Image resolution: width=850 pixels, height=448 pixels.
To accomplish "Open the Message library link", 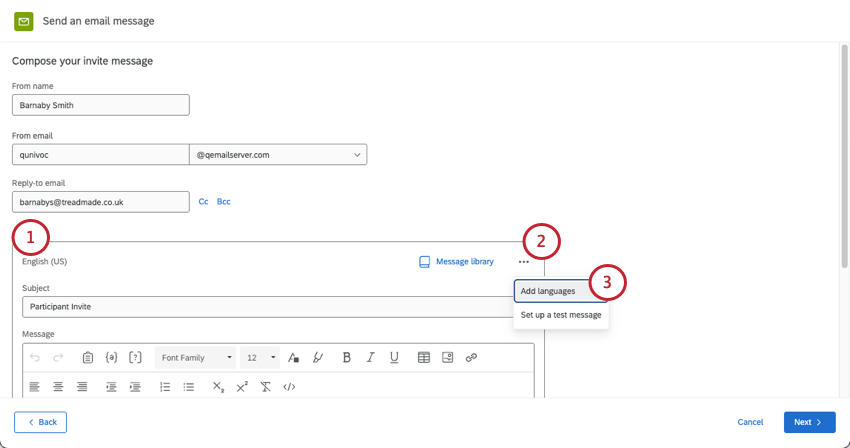I will click(465, 262).
